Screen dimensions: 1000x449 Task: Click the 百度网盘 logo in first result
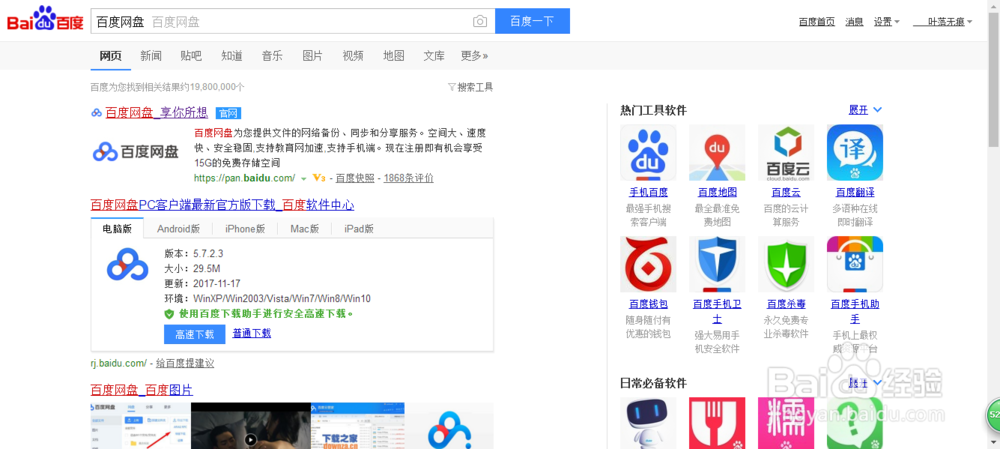136,151
